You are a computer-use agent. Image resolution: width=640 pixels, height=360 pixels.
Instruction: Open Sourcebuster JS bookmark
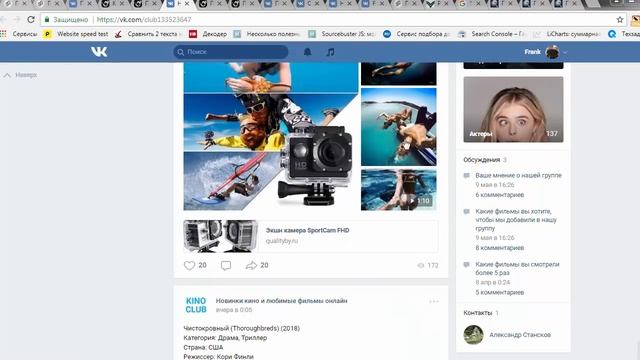(342, 34)
